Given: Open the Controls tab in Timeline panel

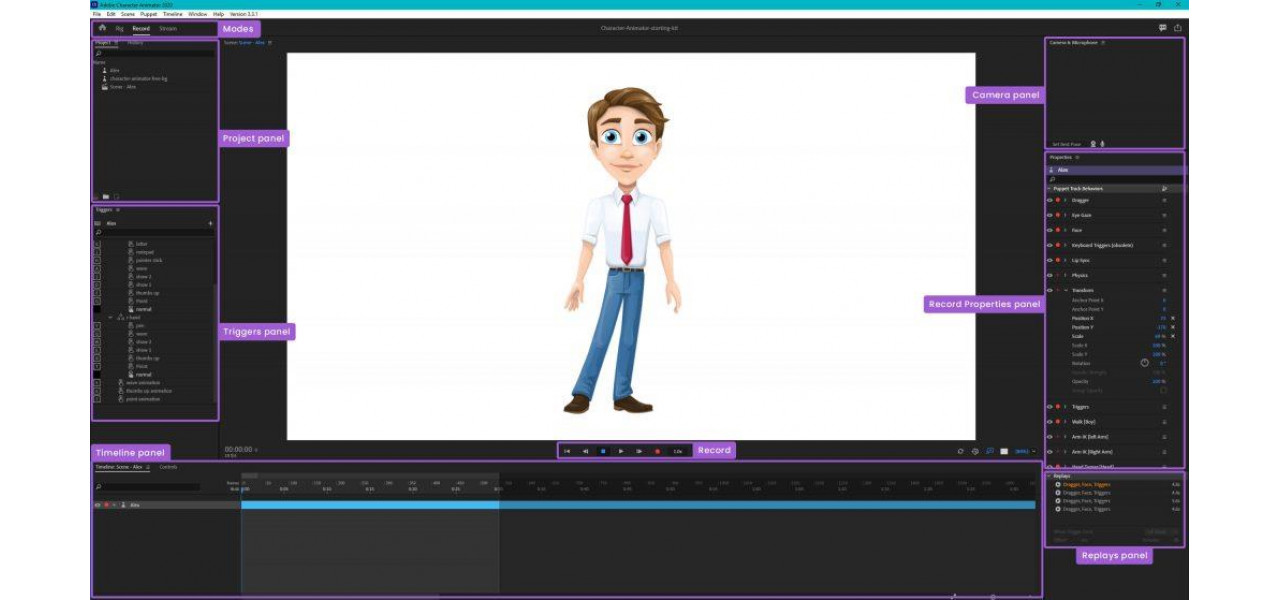Looking at the screenshot, I should tap(168, 467).
